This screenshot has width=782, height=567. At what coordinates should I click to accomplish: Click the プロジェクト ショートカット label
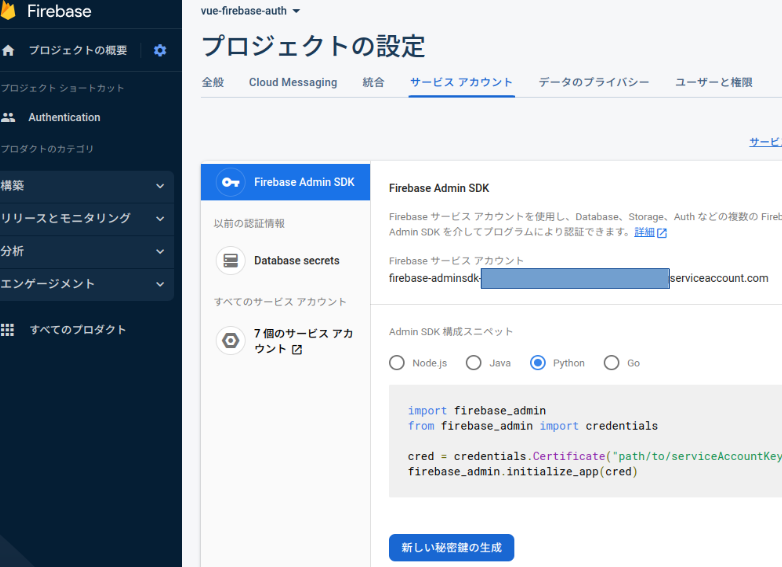[x=62, y=88]
